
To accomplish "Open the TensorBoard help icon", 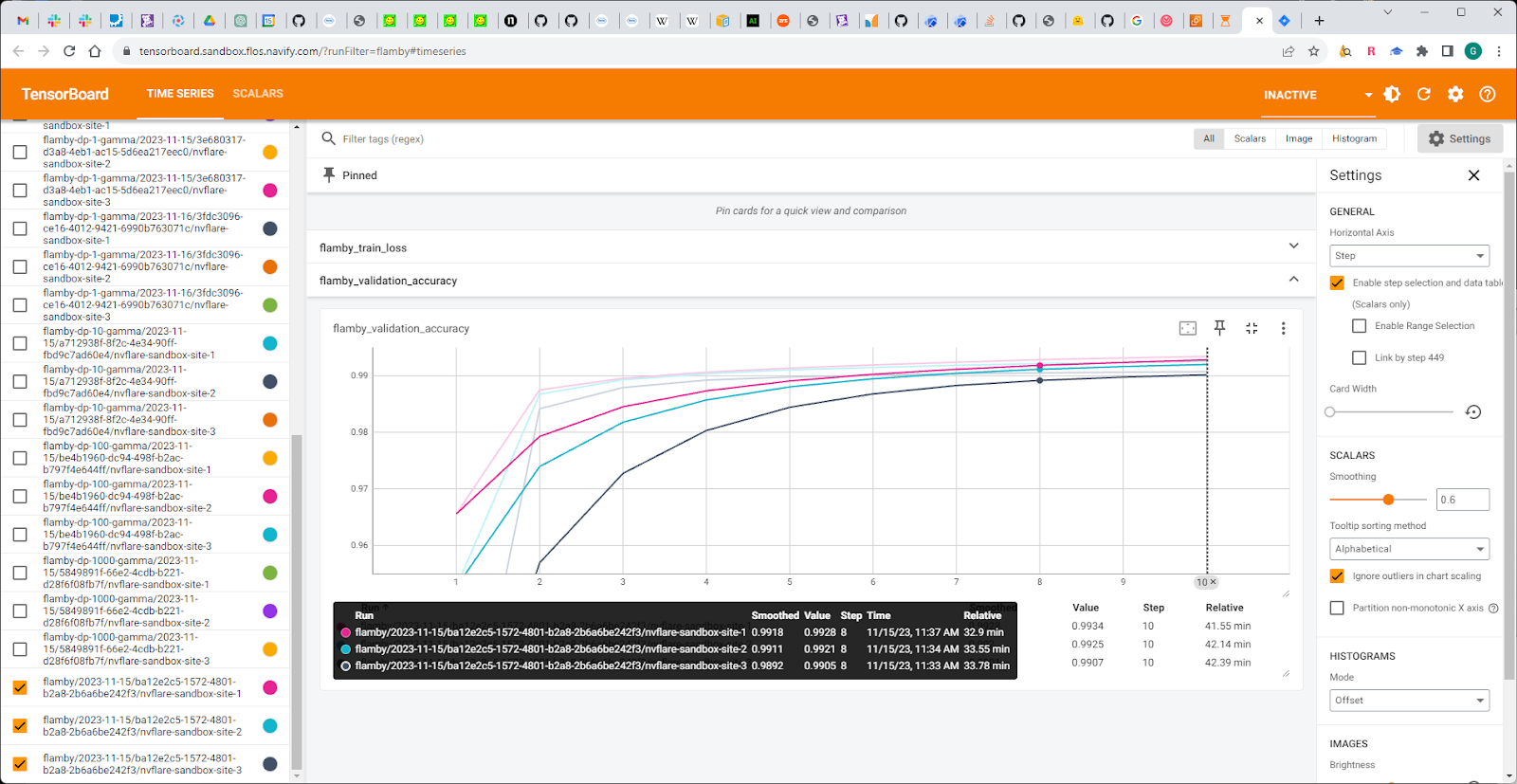I will coord(1488,94).
